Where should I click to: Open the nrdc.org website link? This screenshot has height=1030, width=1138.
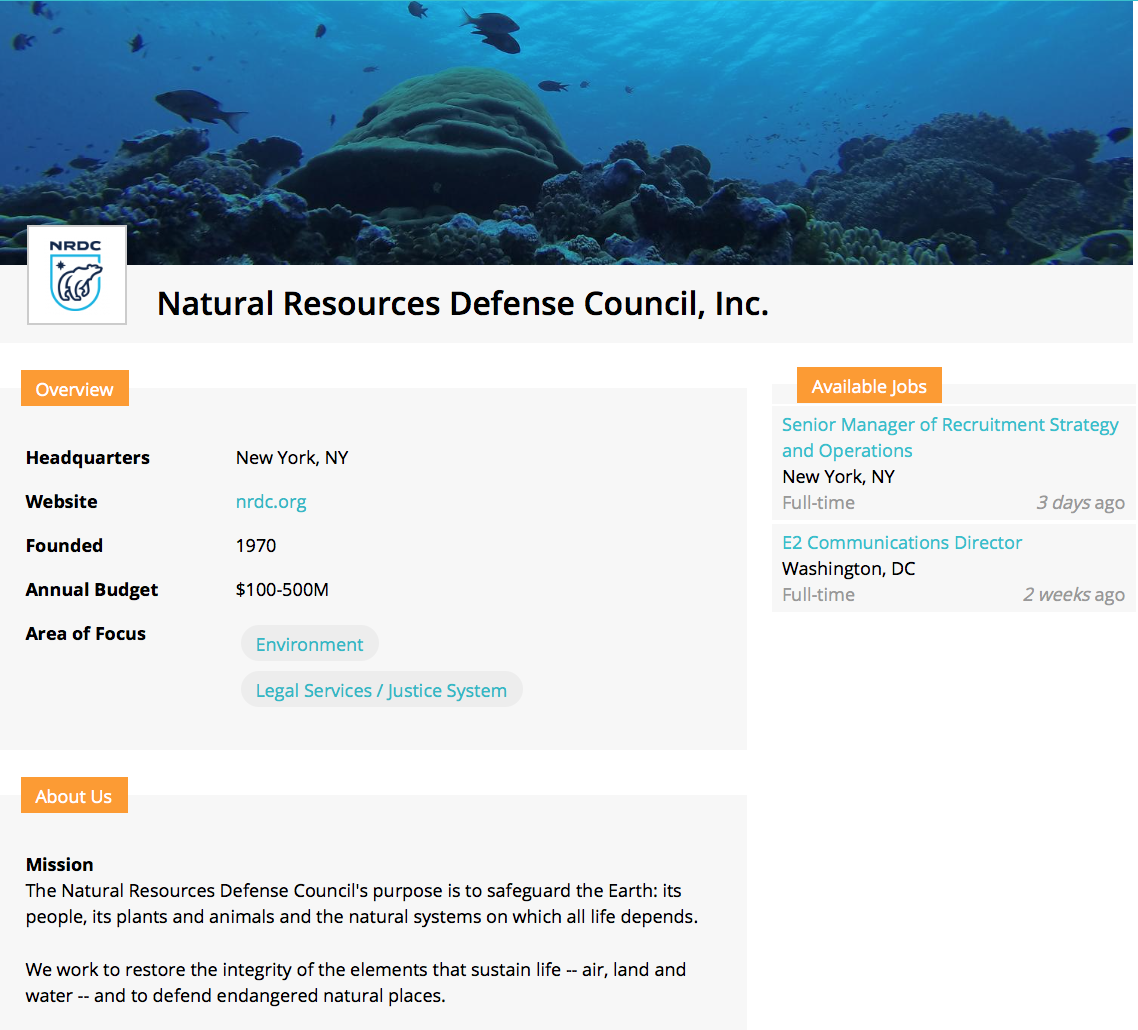pos(271,502)
